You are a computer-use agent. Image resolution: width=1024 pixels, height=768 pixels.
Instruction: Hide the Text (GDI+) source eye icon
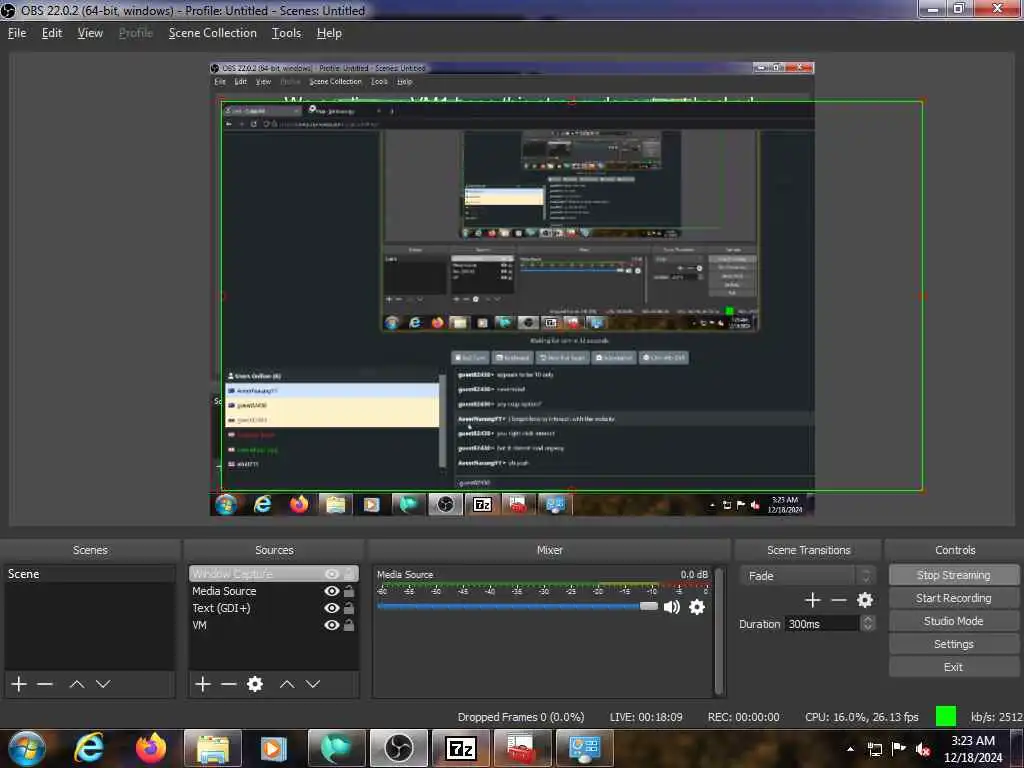coord(332,608)
